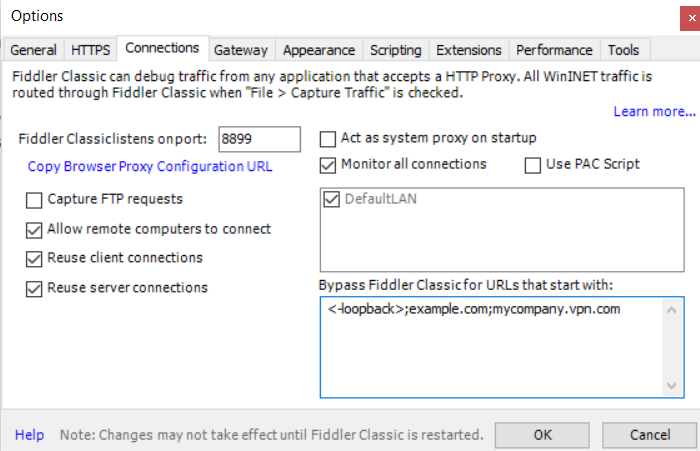Switch to the Scripting tab
The height and width of the screenshot is (451, 700).
395,50
